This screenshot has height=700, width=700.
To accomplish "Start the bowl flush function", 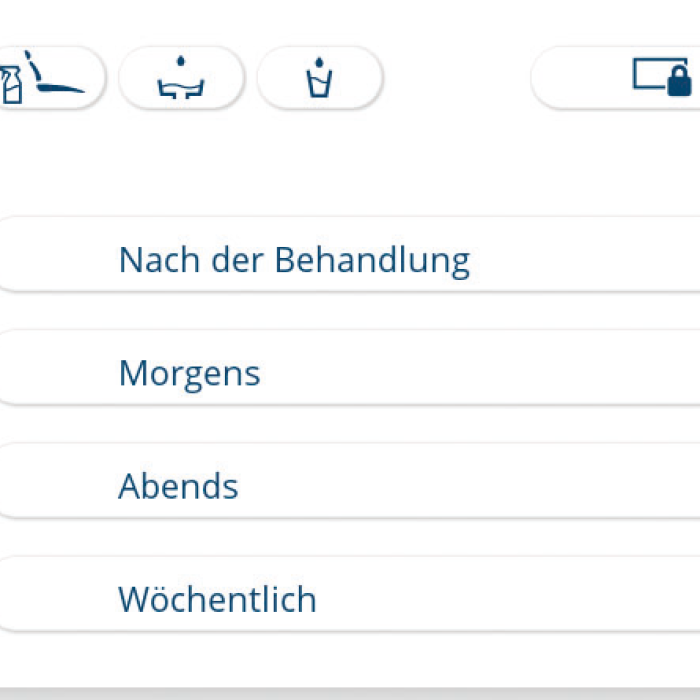I will [181, 77].
